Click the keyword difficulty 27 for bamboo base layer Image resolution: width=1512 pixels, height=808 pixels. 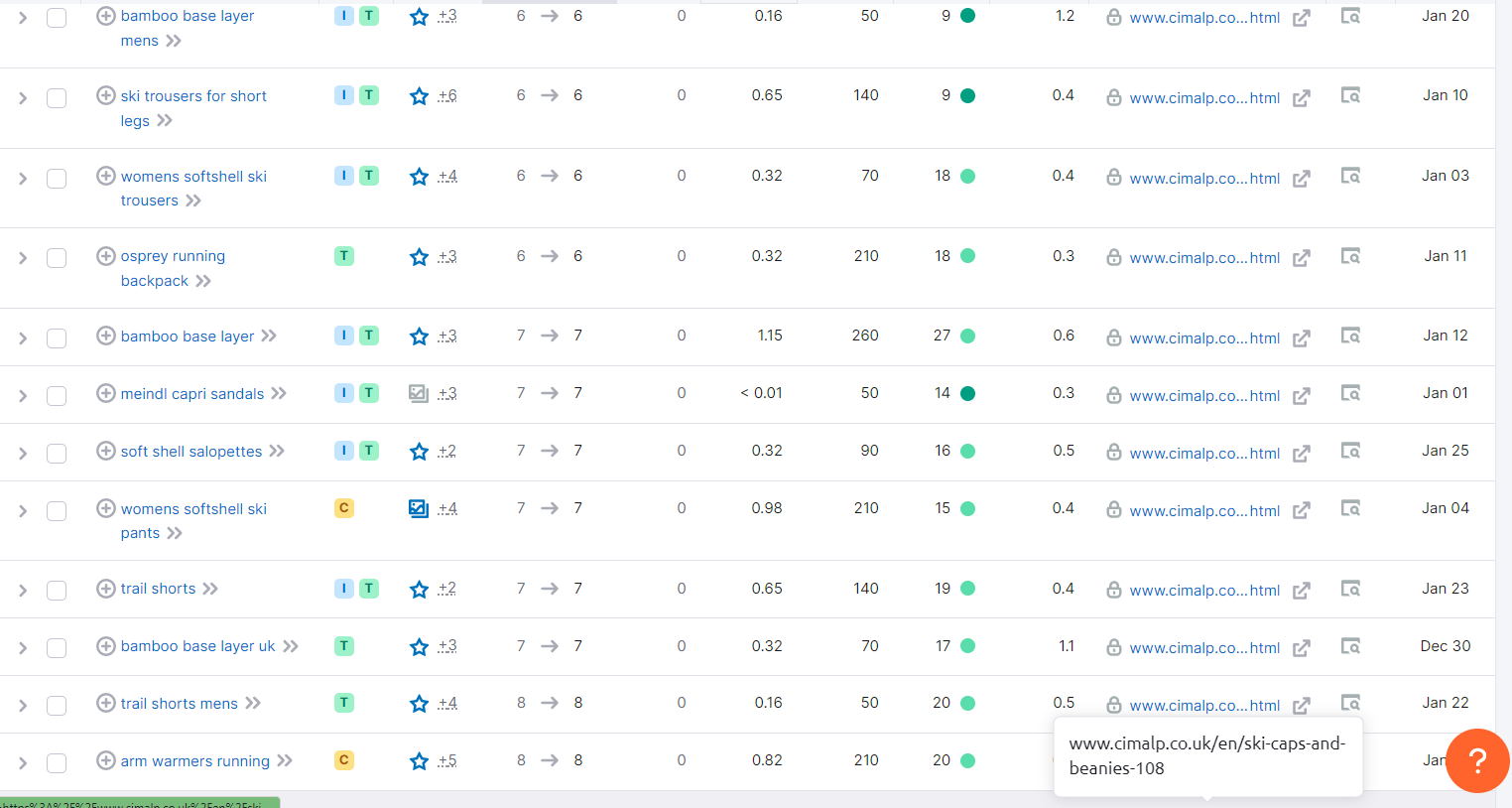[x=942, y=336]
